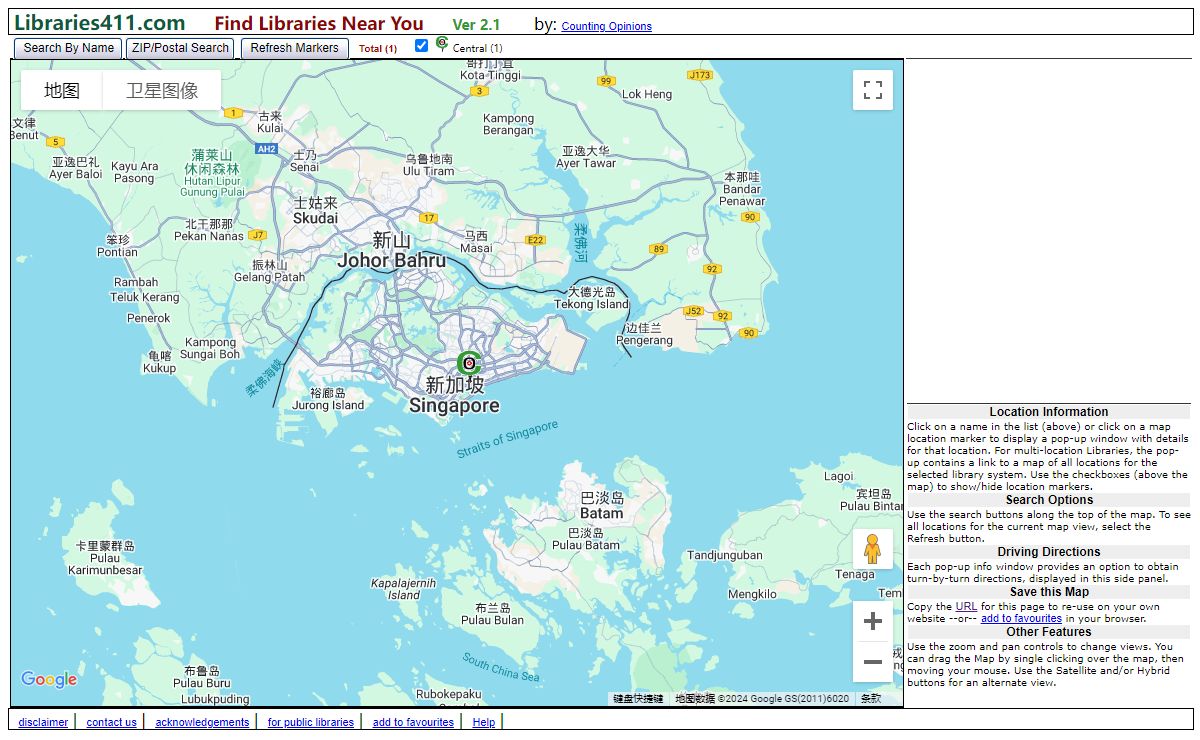Open the for public libraries link
1200x740 pixels.
pyautogui.click(x=311, y=722)
